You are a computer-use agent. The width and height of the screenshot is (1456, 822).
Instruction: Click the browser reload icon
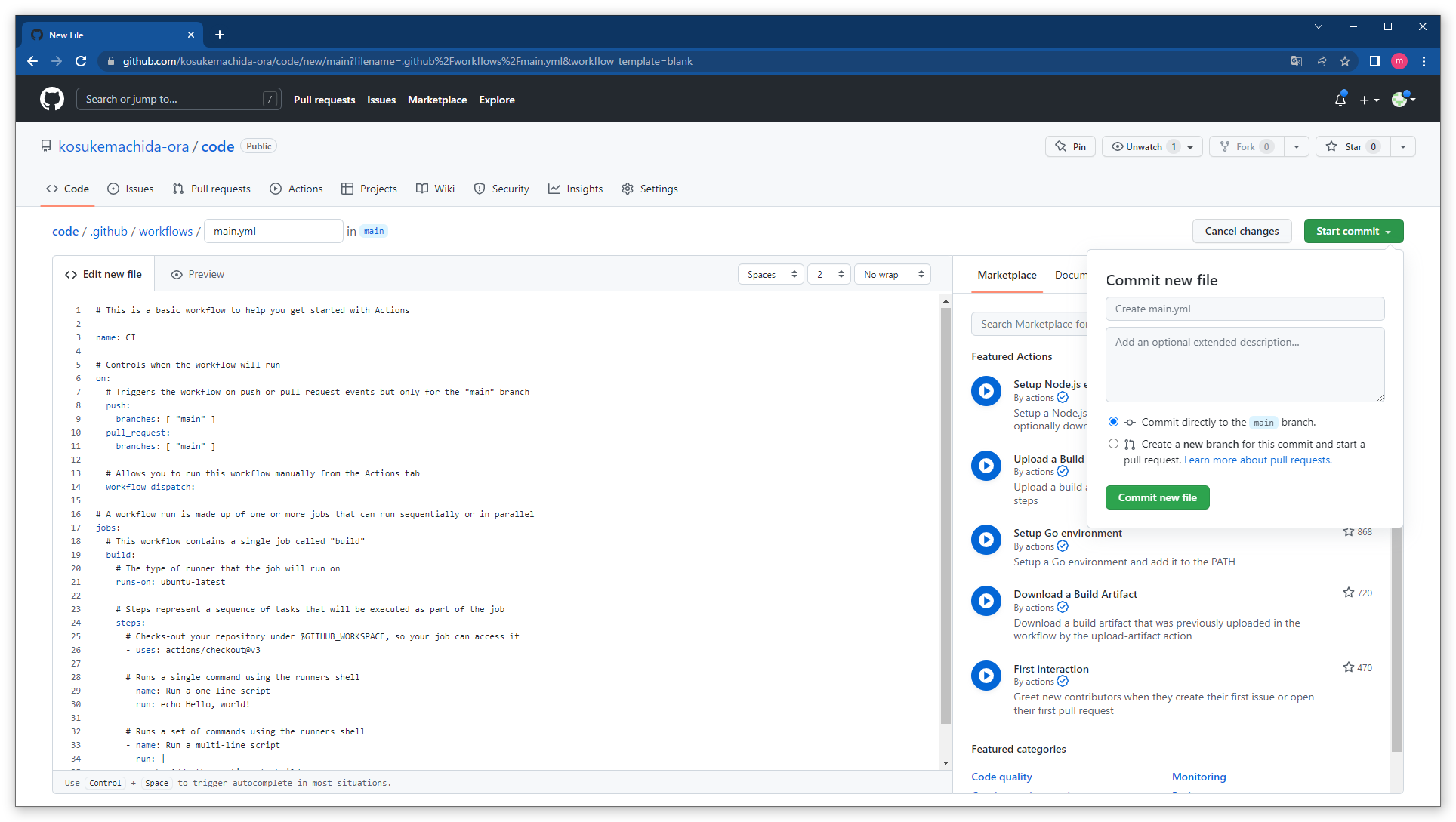[x=81, y=62]
